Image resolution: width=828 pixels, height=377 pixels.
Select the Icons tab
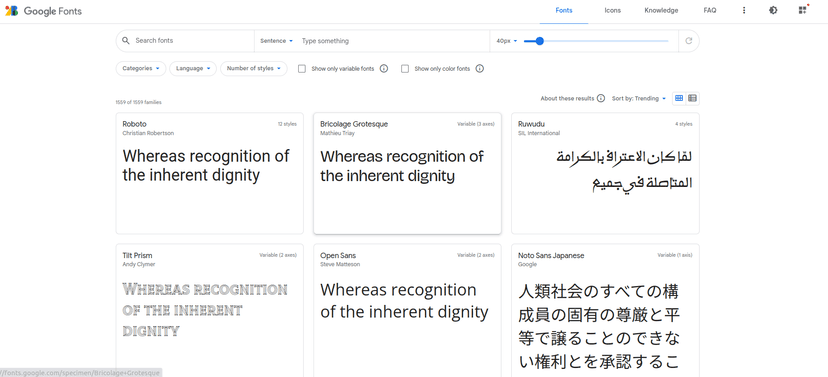[x=613, y=11]
